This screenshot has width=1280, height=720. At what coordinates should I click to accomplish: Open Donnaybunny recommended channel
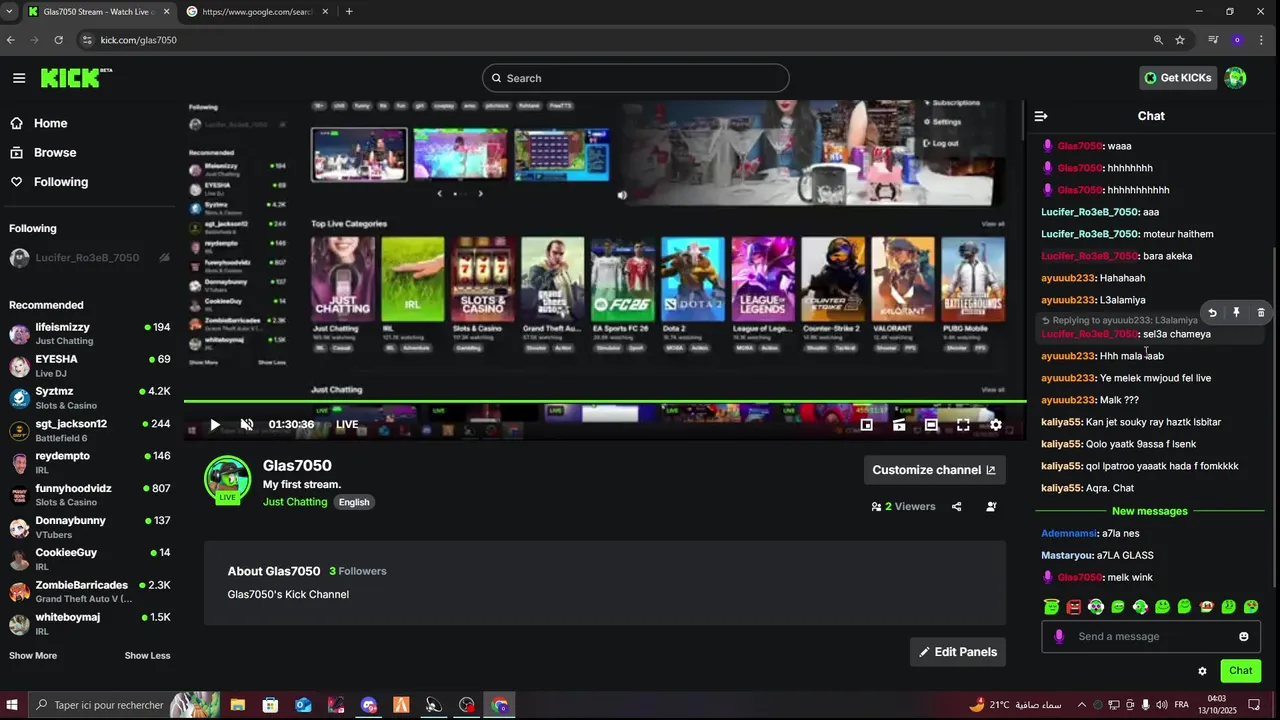[90, 528]
